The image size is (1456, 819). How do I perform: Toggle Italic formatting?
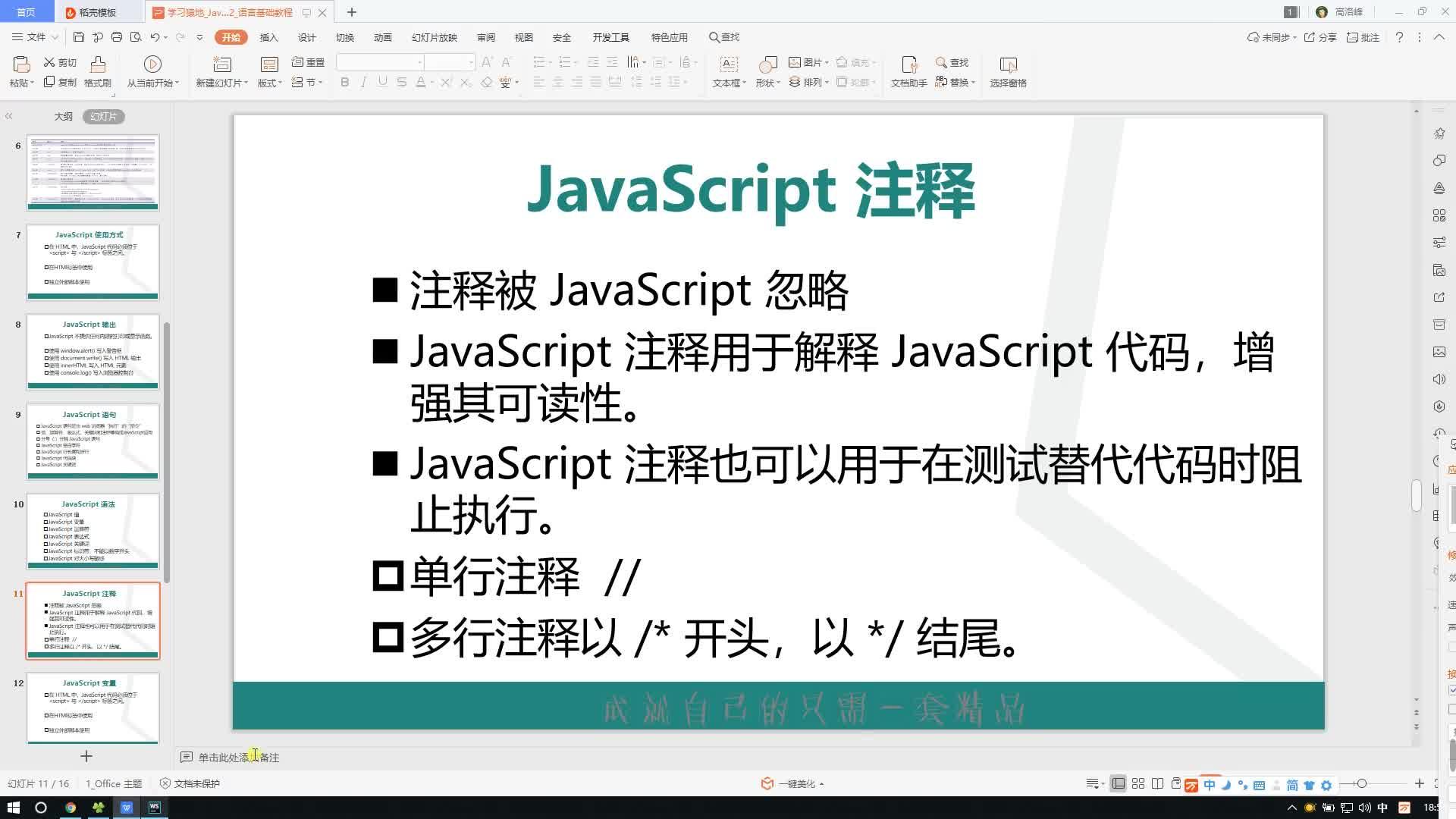[364, 82]
